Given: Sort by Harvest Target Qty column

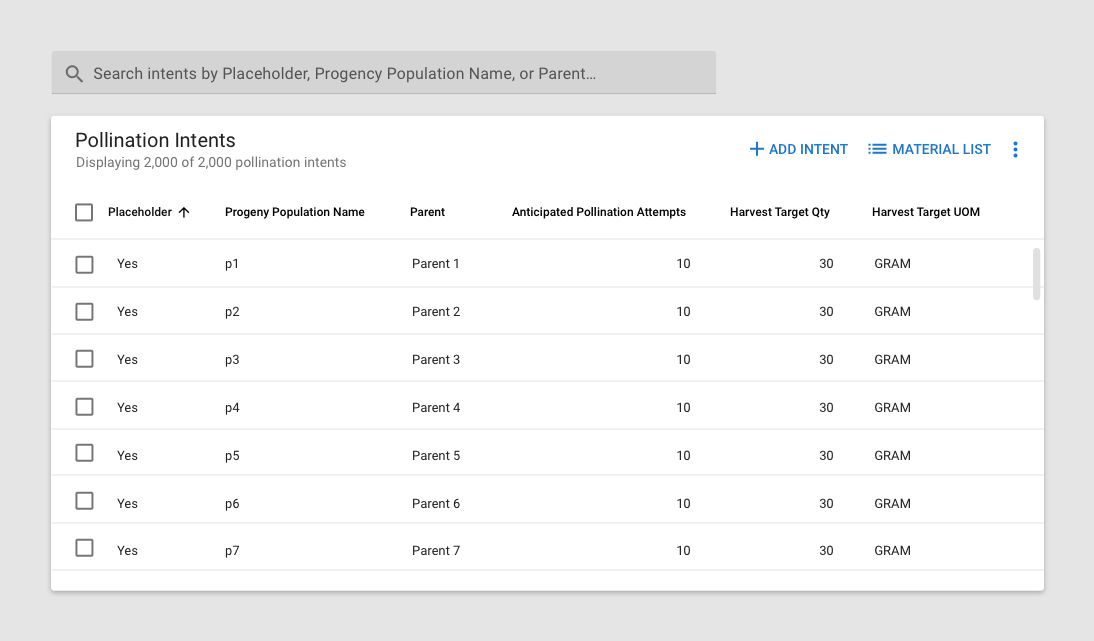Looking at the screenshot, I should (779, 212).
